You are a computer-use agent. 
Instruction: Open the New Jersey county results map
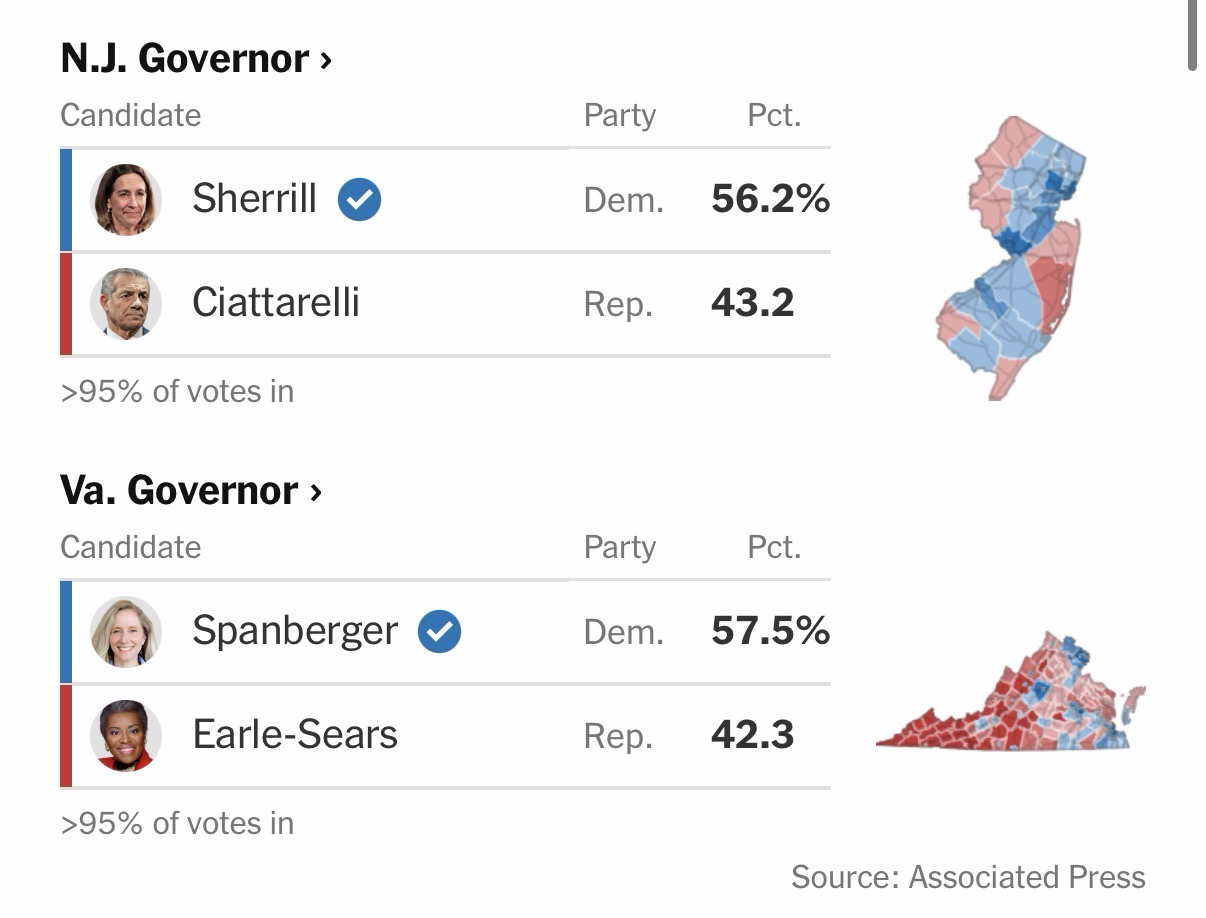(x=1010, y=258)
